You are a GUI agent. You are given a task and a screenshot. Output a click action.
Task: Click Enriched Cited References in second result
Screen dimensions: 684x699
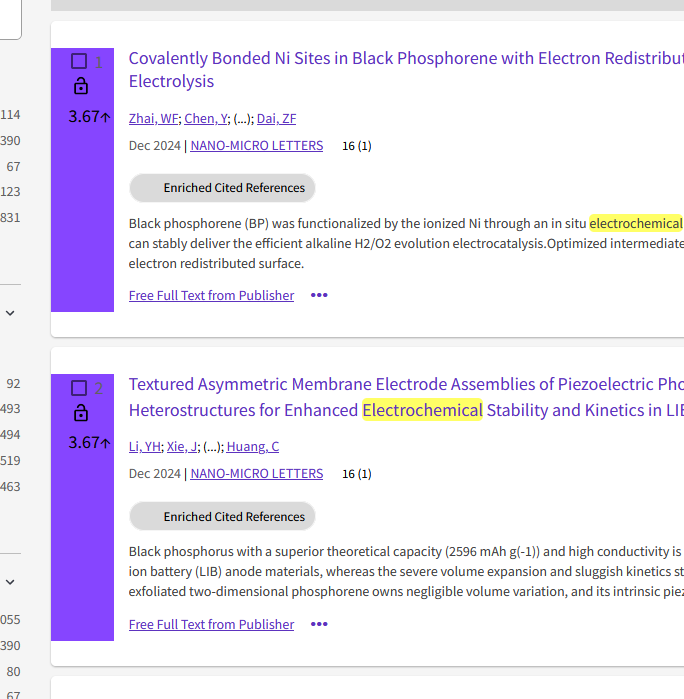click(223, 516)
